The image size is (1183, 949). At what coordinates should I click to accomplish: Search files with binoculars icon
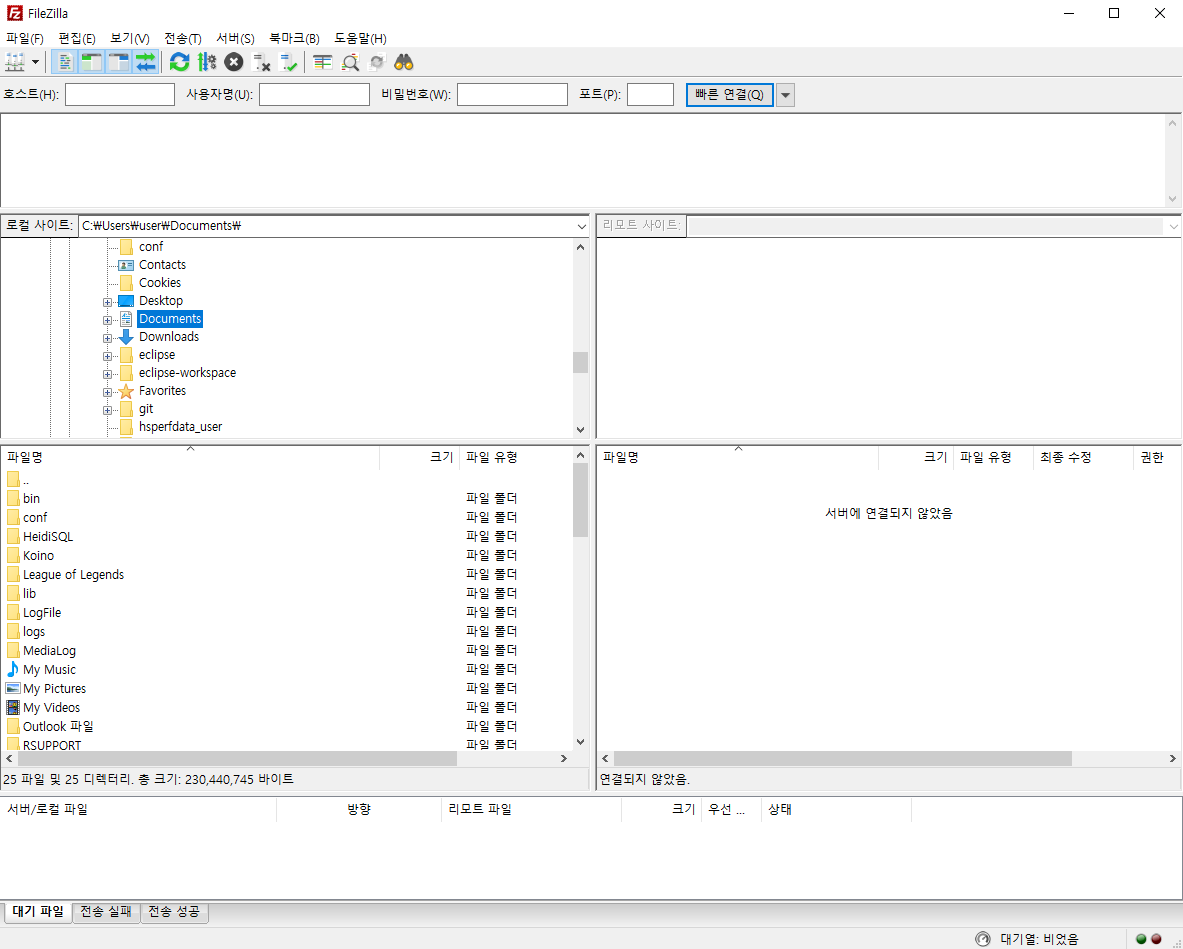coord(404,62)
